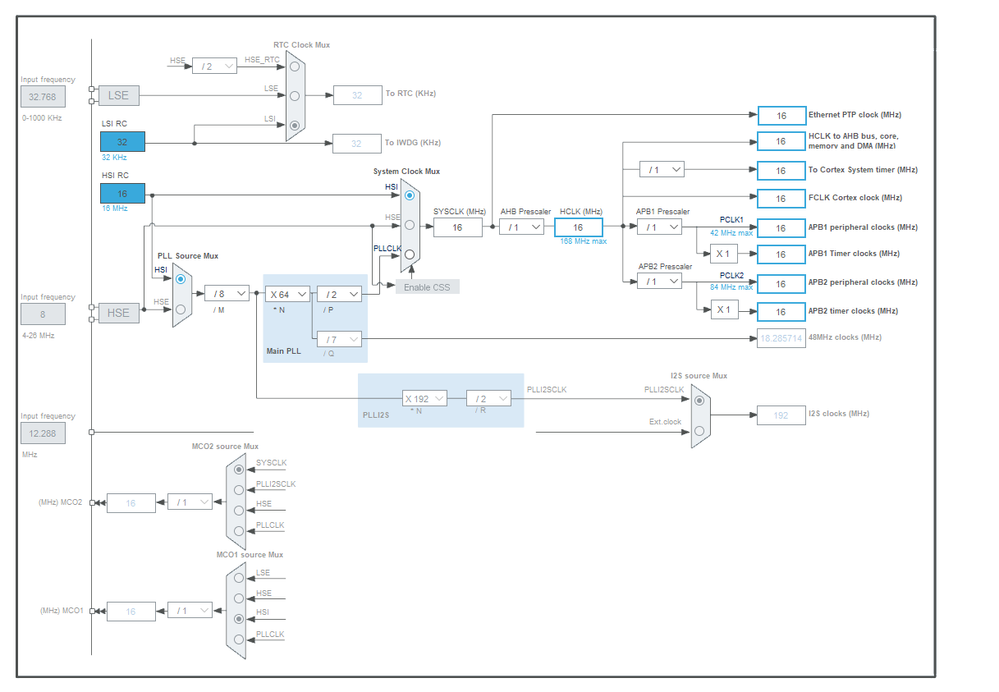Click the LSI RC 32 block

[122, 141]
